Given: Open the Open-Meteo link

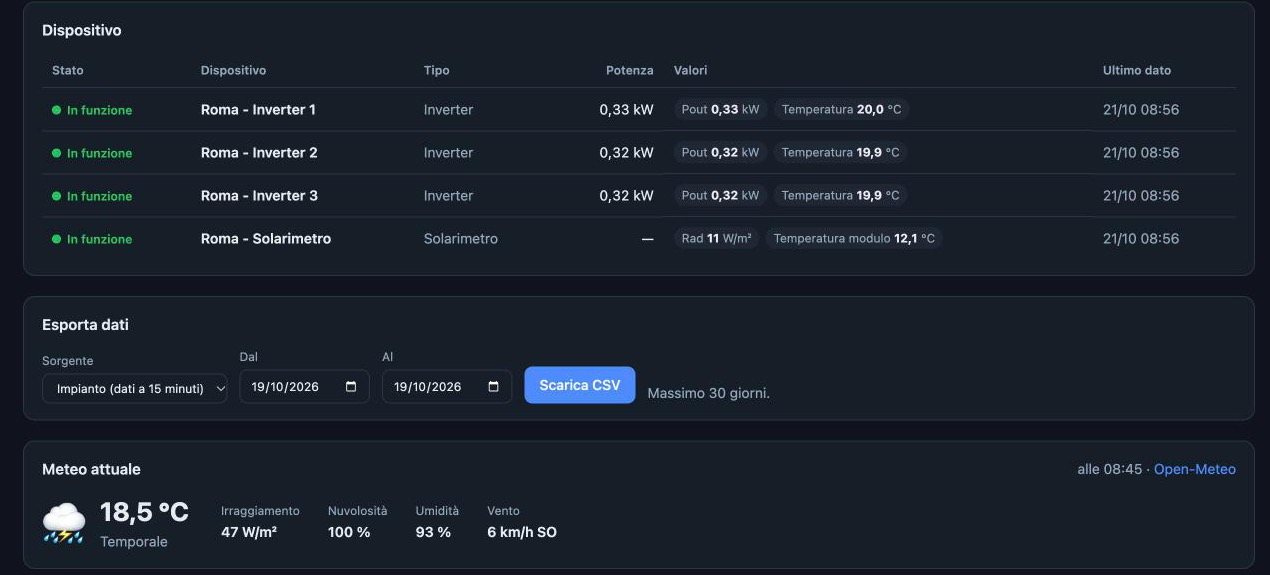Looking at the screenshot, I should pyautogui.click(x=1195, y=469).
